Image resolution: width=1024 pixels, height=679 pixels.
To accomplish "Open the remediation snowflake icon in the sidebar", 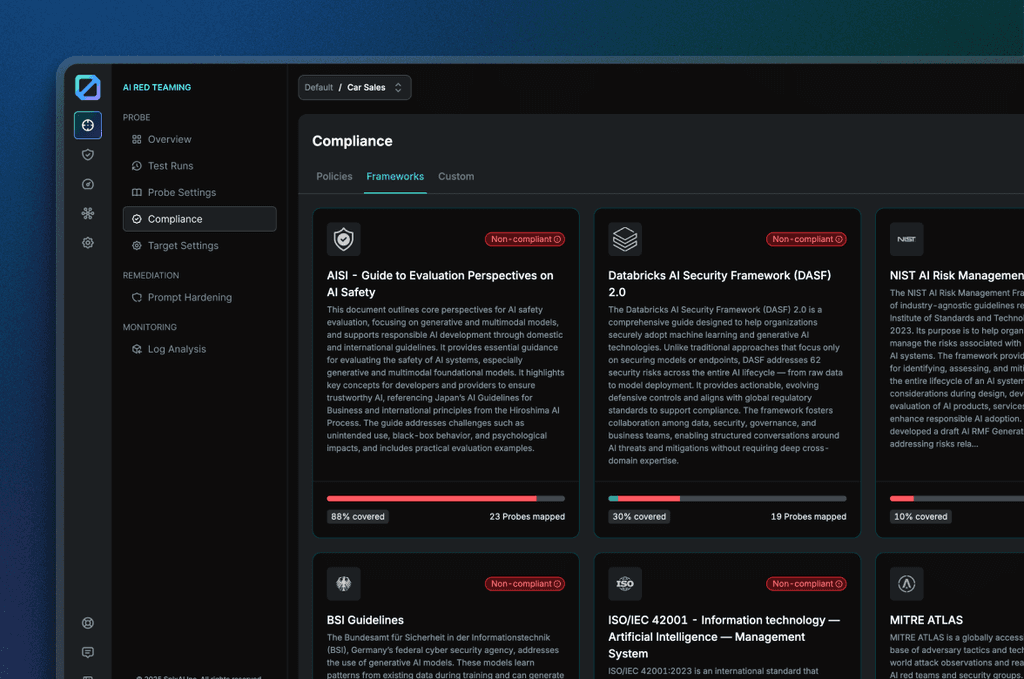I will coord(88,213).
